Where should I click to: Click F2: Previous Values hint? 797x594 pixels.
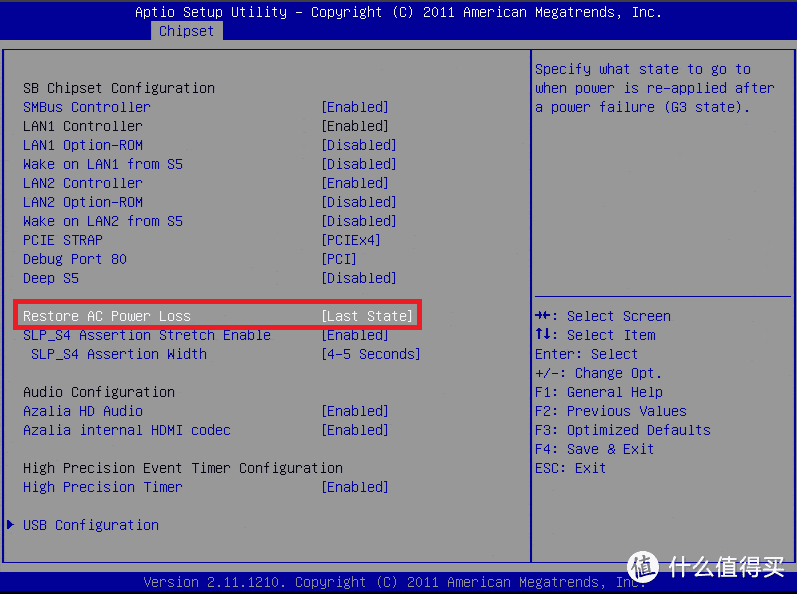pyautogui.click(x=611, y=411)
